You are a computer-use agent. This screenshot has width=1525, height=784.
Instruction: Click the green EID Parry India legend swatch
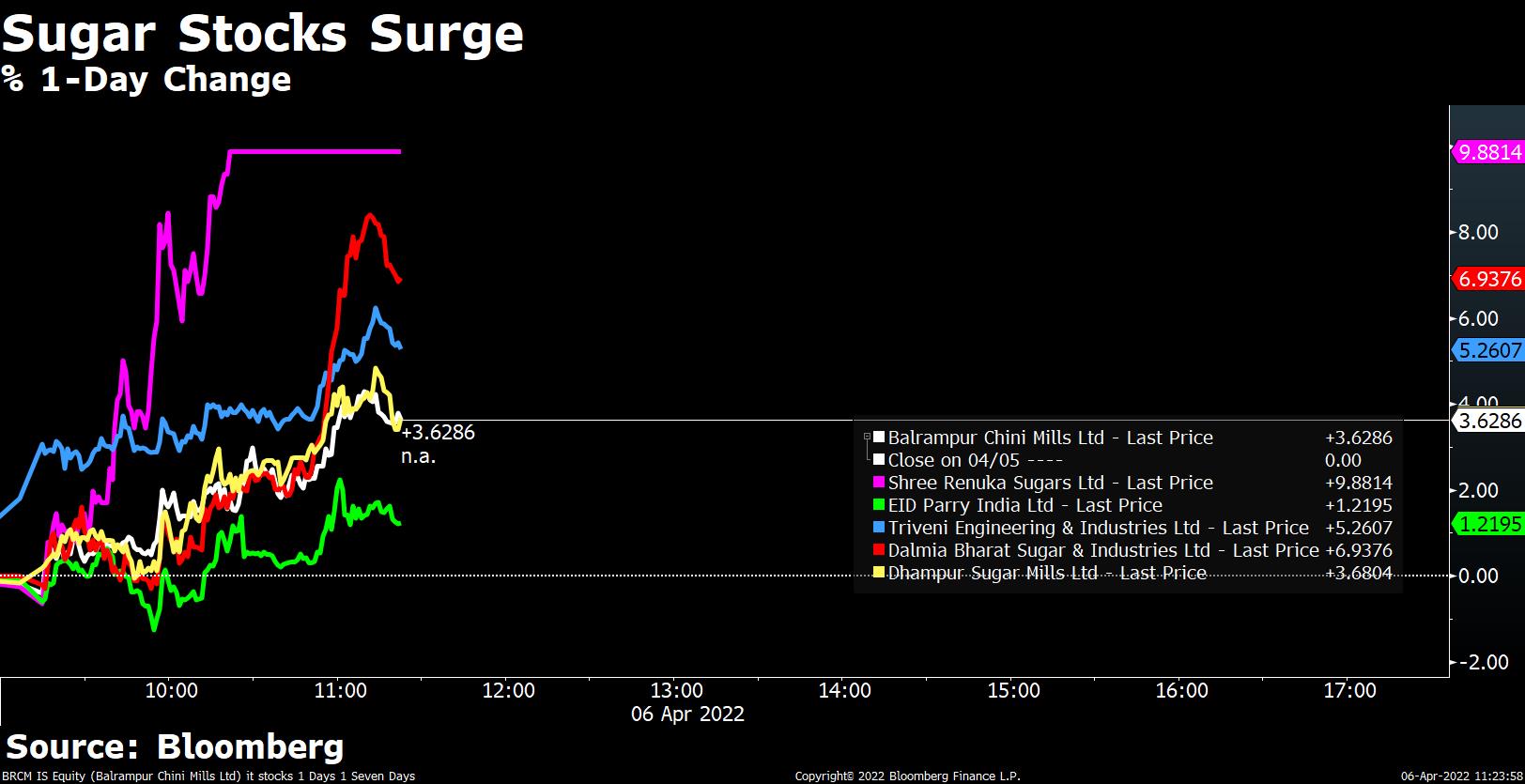point(879,505)
